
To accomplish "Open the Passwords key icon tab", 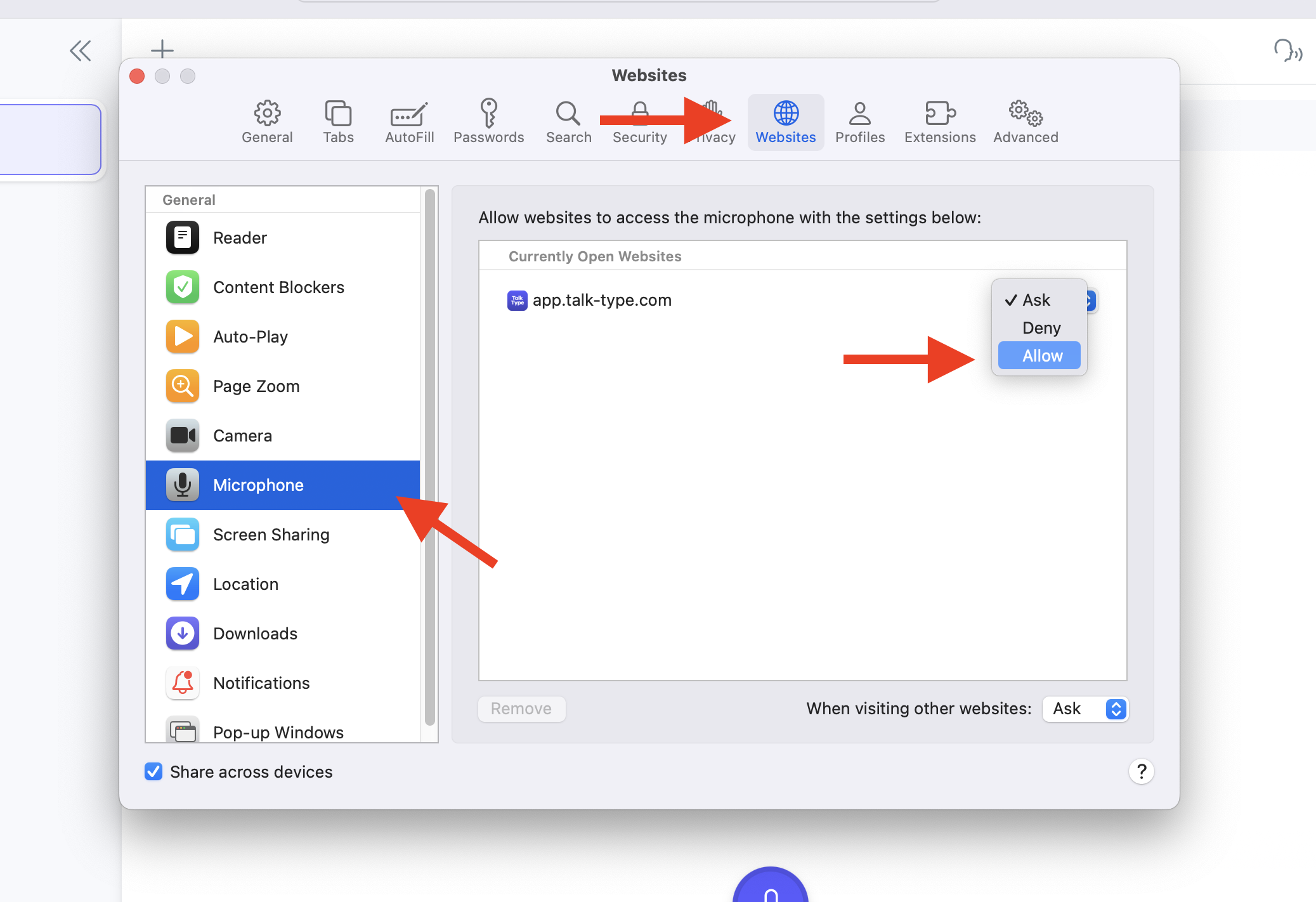I will pos(488,113).
